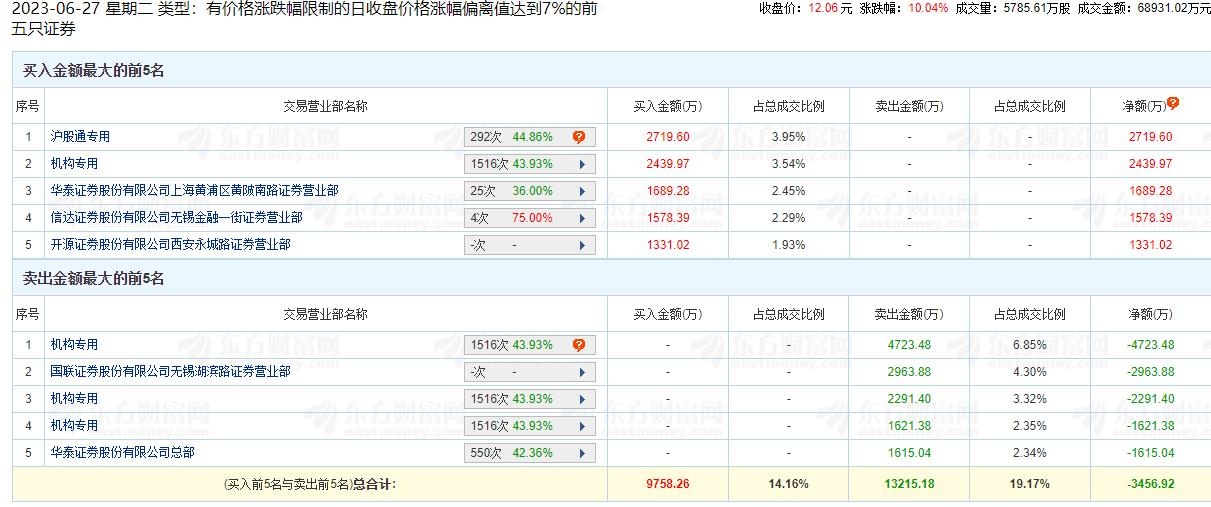The height and width of the screenshot is (507, 1211).
Task: Open 华泰证券股份有限公司总部 link
Action: tap(122, 453)
